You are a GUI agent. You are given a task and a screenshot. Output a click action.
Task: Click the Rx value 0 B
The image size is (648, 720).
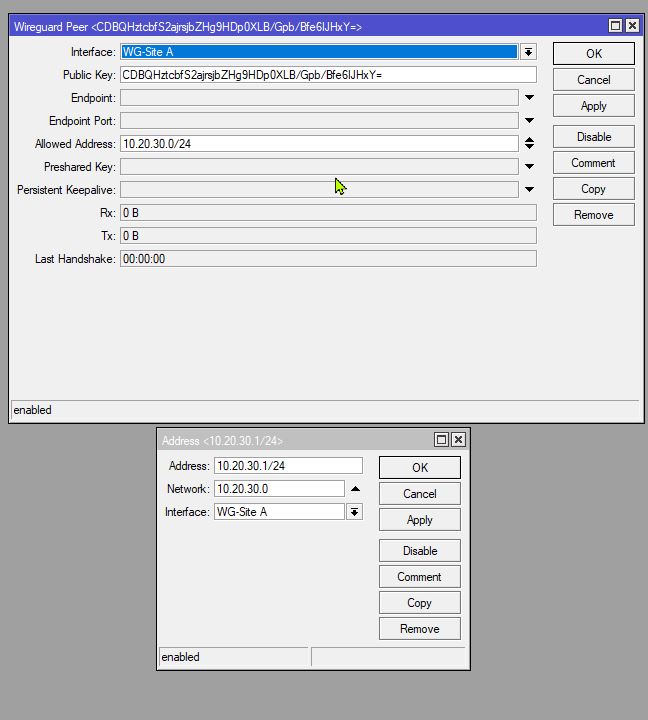pos(328,213)
